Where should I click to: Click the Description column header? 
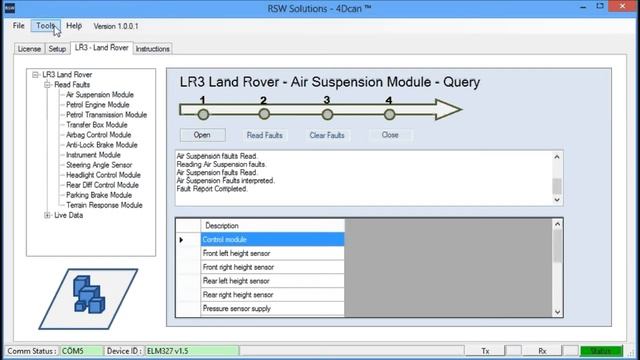[x=272, y=226]
